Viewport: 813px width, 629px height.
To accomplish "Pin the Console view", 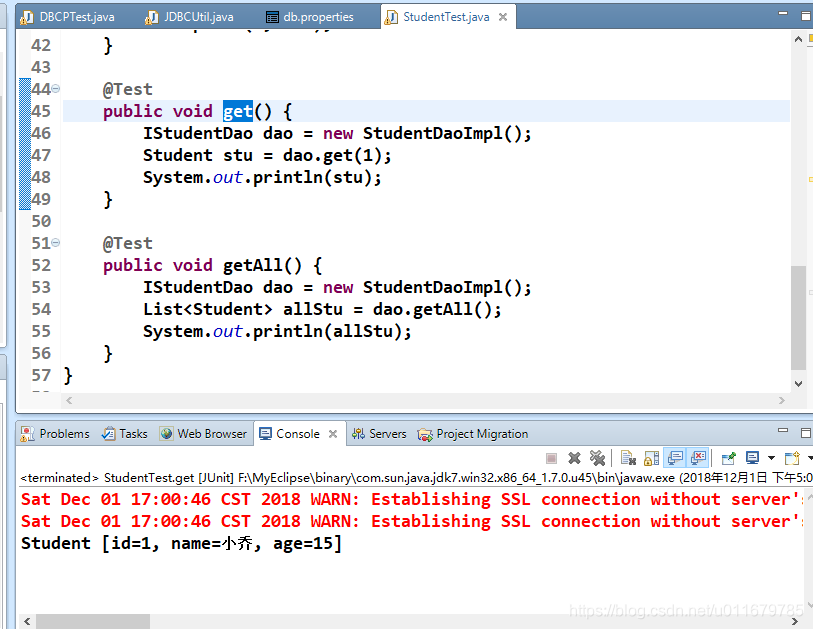I will [x=728, y=458].
